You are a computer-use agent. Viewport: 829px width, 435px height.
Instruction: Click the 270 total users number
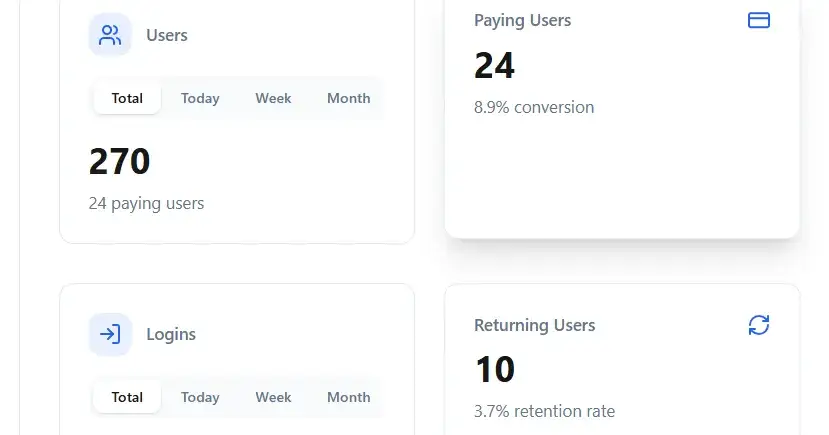tap(120, 161)
